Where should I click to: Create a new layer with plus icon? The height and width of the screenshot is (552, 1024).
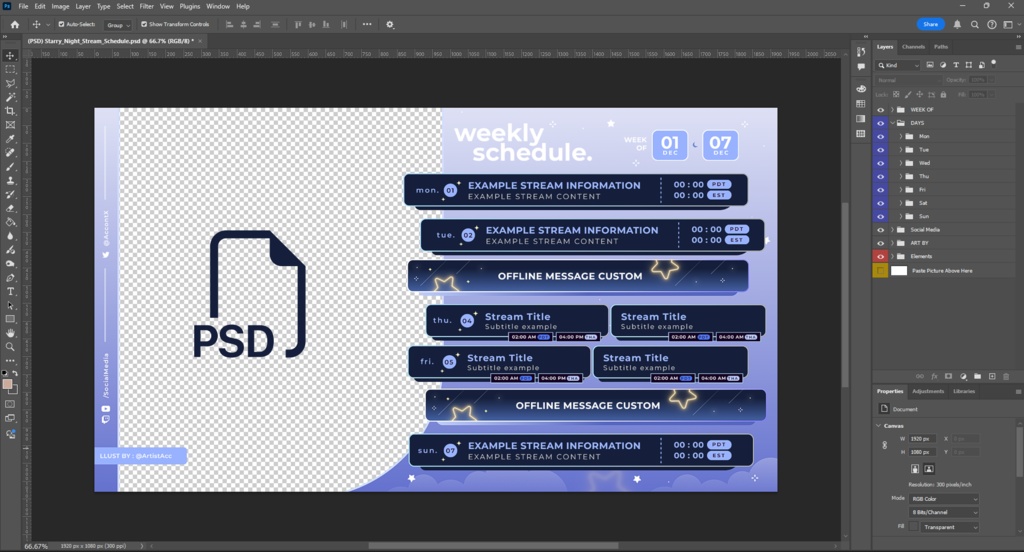[x=992, y=376]
